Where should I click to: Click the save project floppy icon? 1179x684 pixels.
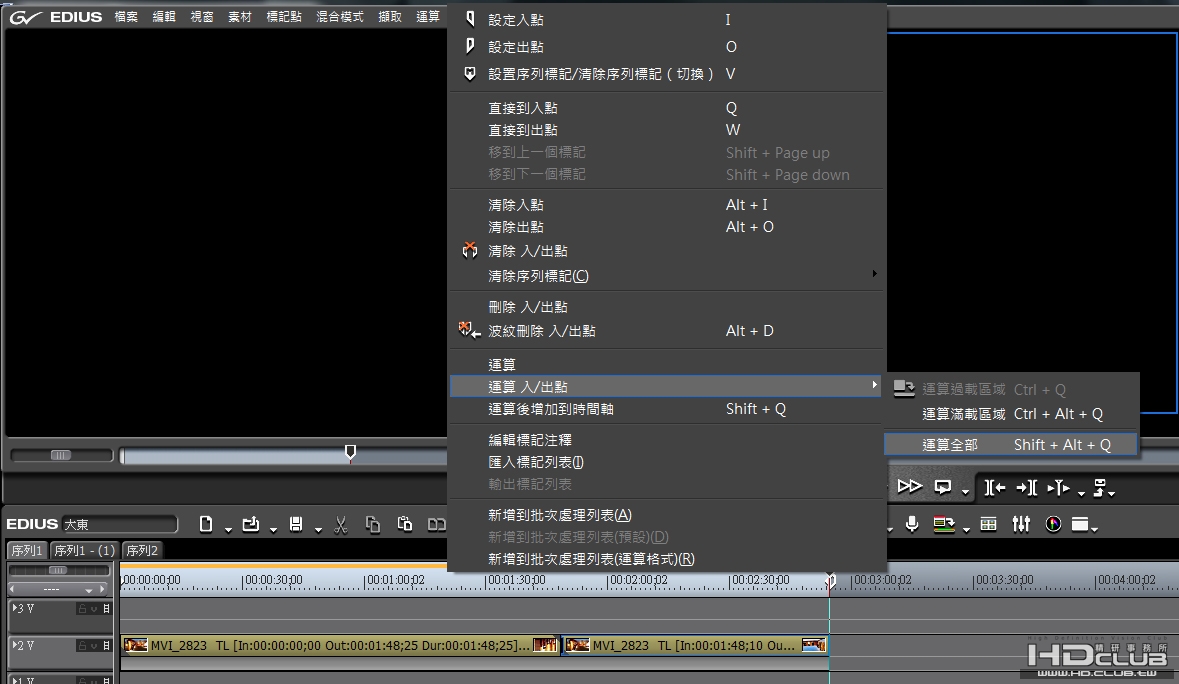[x=296, y=524]
